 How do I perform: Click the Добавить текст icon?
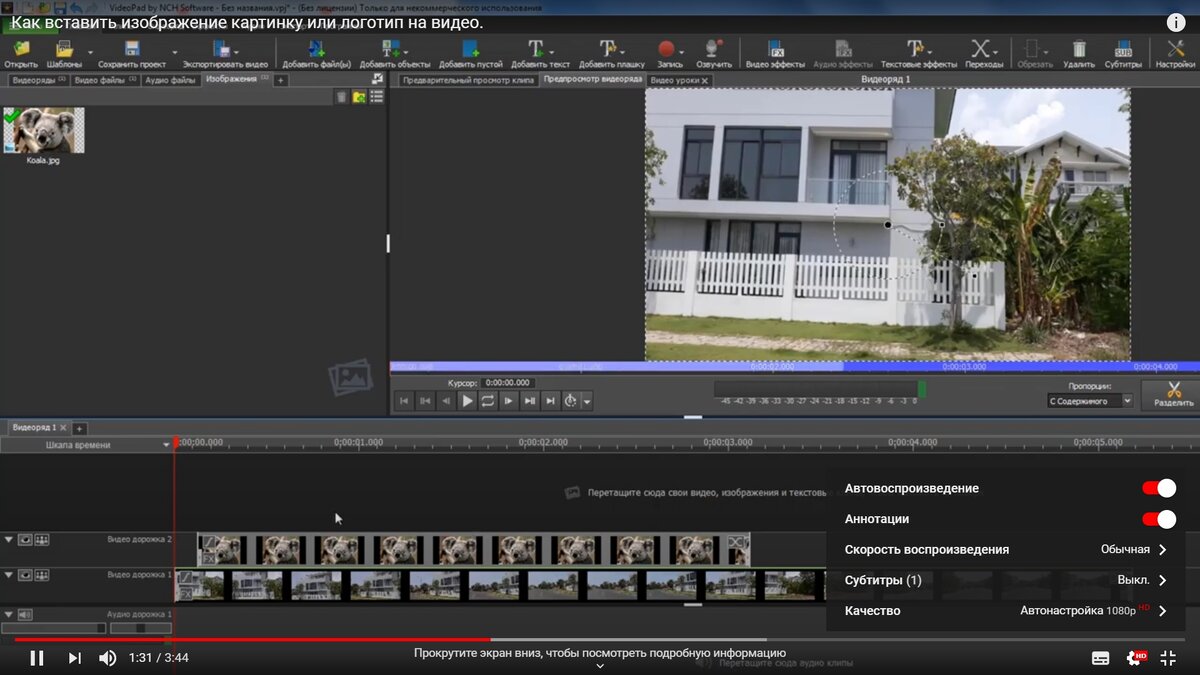tap(536, 48)
